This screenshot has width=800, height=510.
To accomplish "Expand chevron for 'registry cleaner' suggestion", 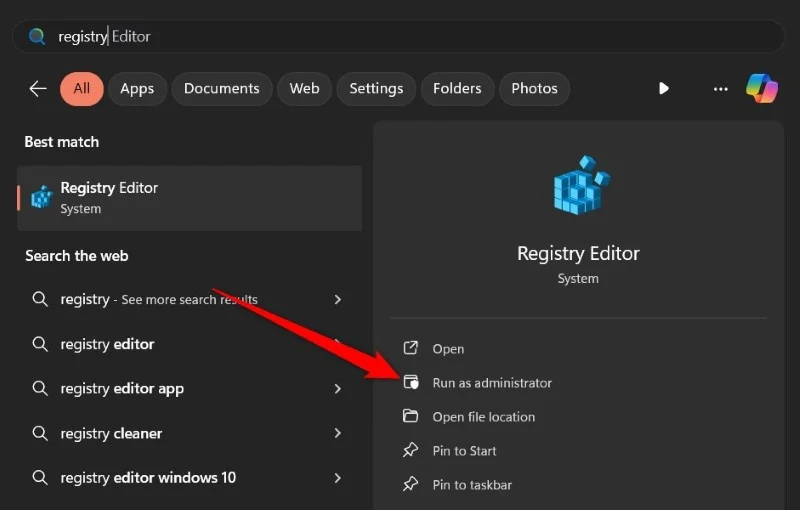I will [x=337, y=434].
